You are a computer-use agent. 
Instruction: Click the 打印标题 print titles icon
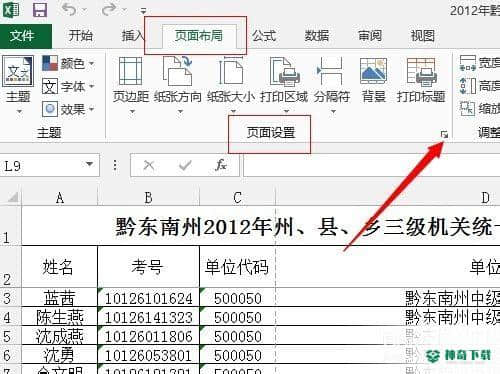[421, 80]
